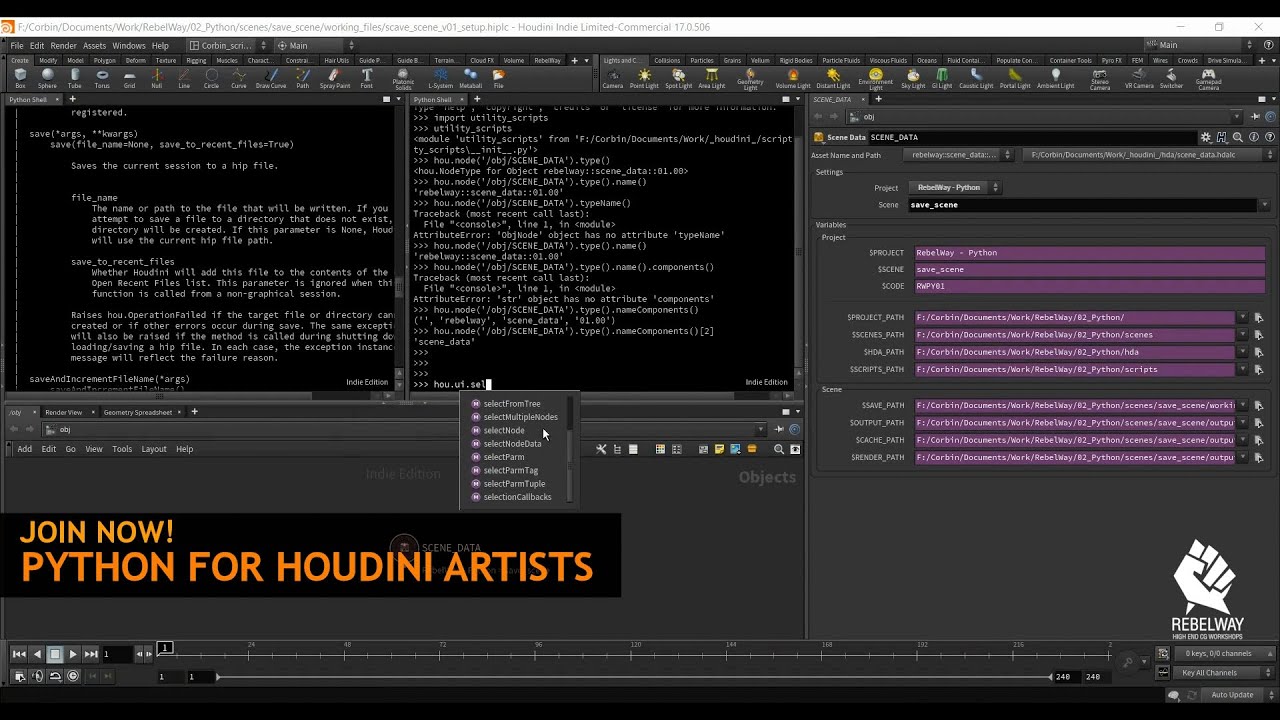Select the Box shelf tool
The image size is (1280, 720).
pos(20,78)
